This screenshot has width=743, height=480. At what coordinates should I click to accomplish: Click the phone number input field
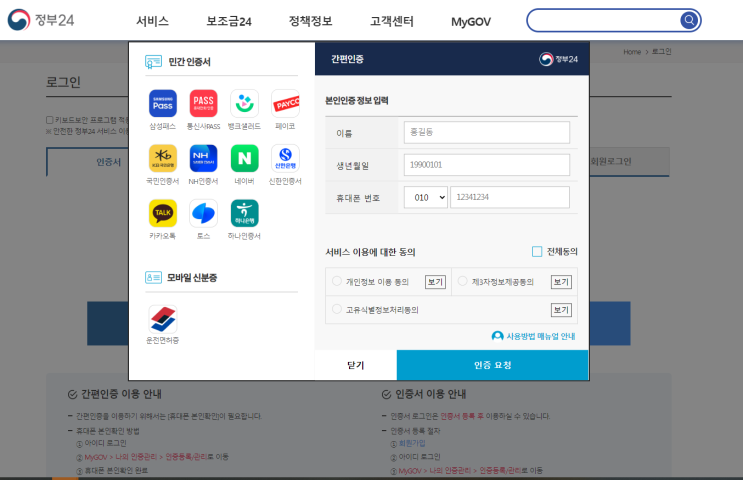click(510, 197)
